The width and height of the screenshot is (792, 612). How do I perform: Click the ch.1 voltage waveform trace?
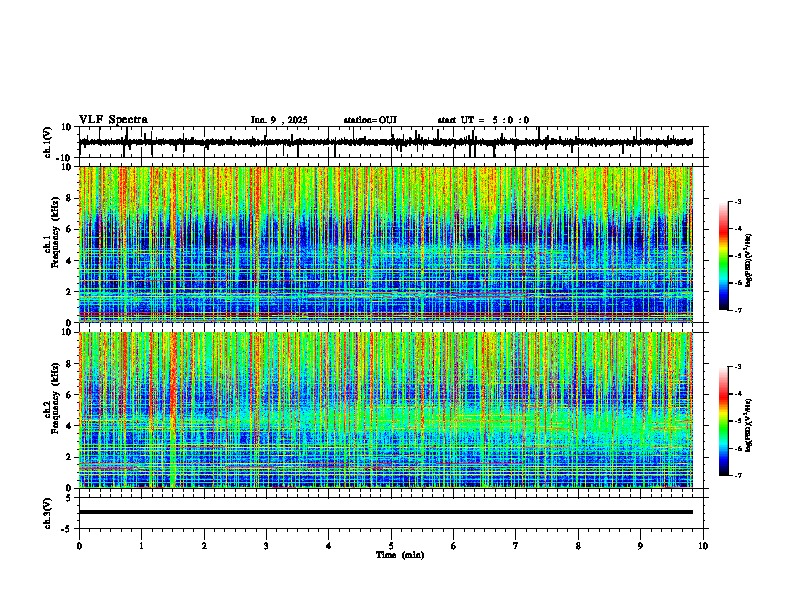385,142
